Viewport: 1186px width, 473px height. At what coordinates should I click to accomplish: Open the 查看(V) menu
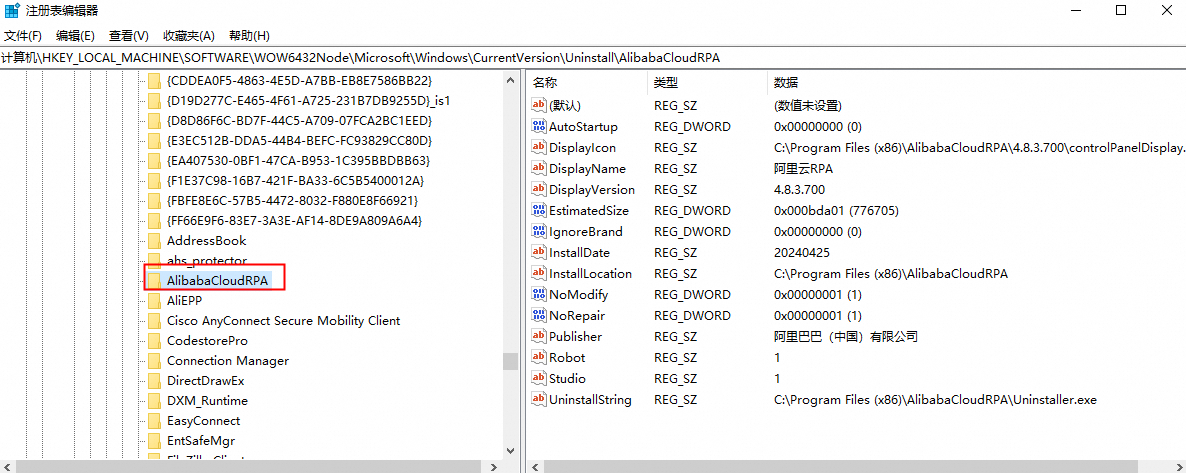pos(129,36)
